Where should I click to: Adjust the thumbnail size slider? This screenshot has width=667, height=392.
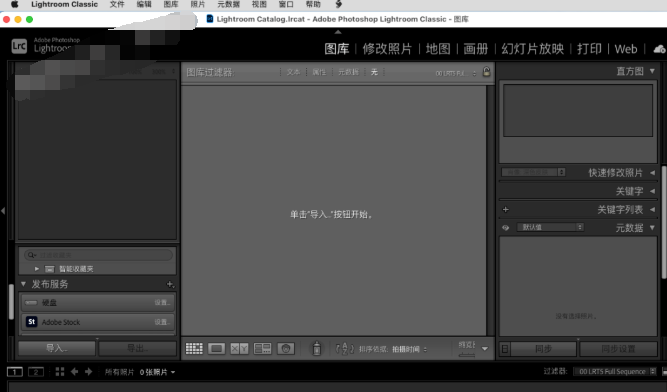[467, 355]
